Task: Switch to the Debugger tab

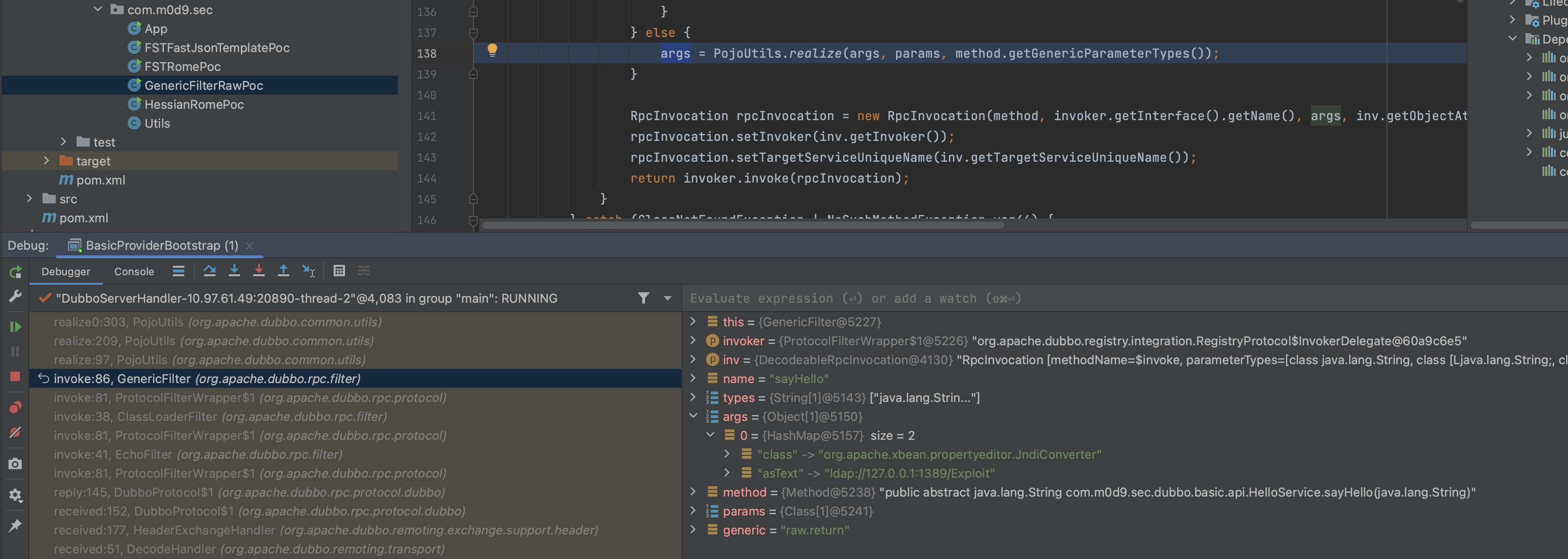Action: [x=66, y=271]
